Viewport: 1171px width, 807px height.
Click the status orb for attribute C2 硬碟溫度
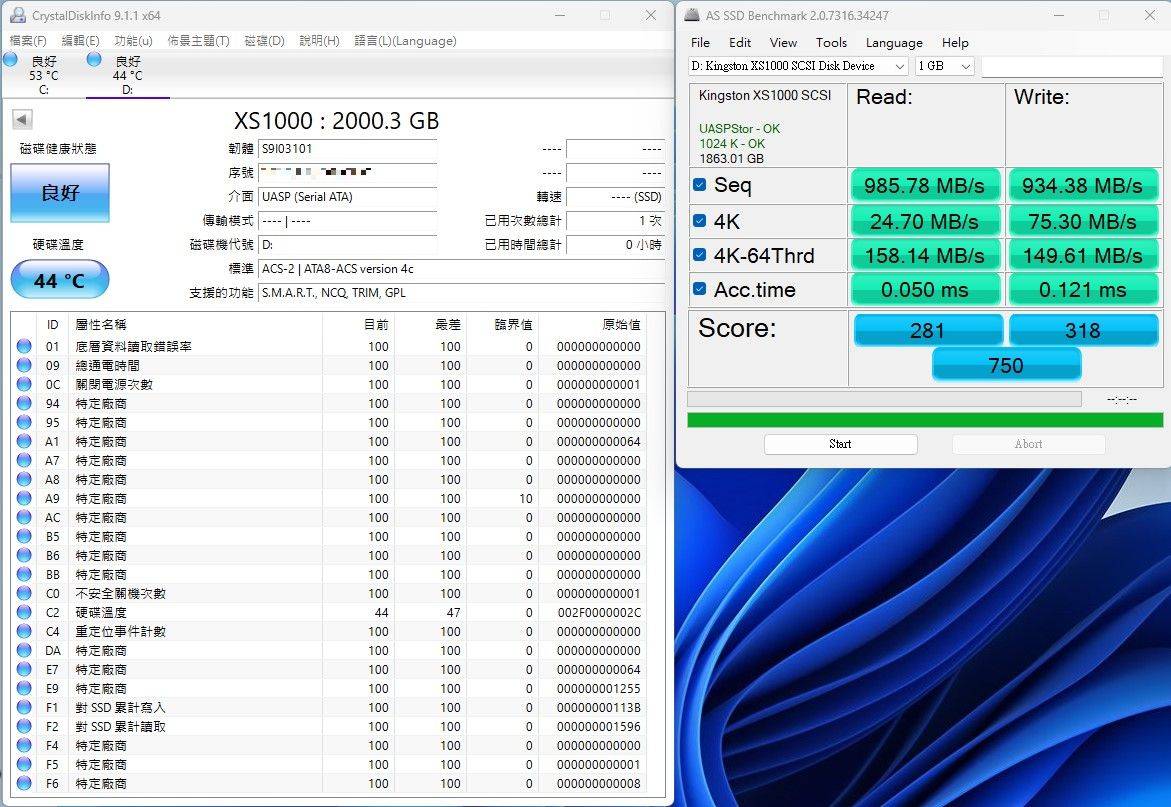(x=24, y=612)
